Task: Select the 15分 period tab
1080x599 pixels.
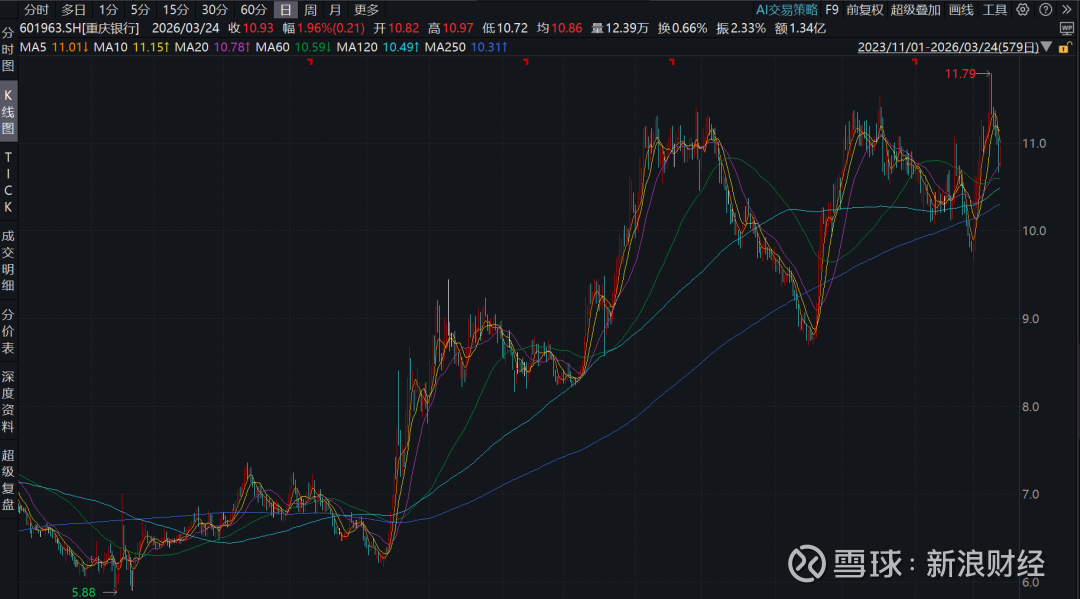Action: click(176, 10)
